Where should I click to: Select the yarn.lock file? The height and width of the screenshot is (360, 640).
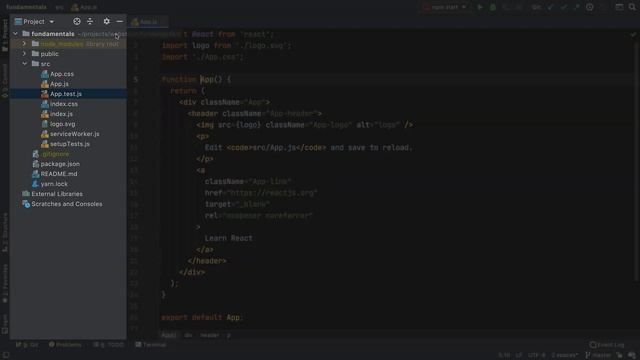point(54,184)
